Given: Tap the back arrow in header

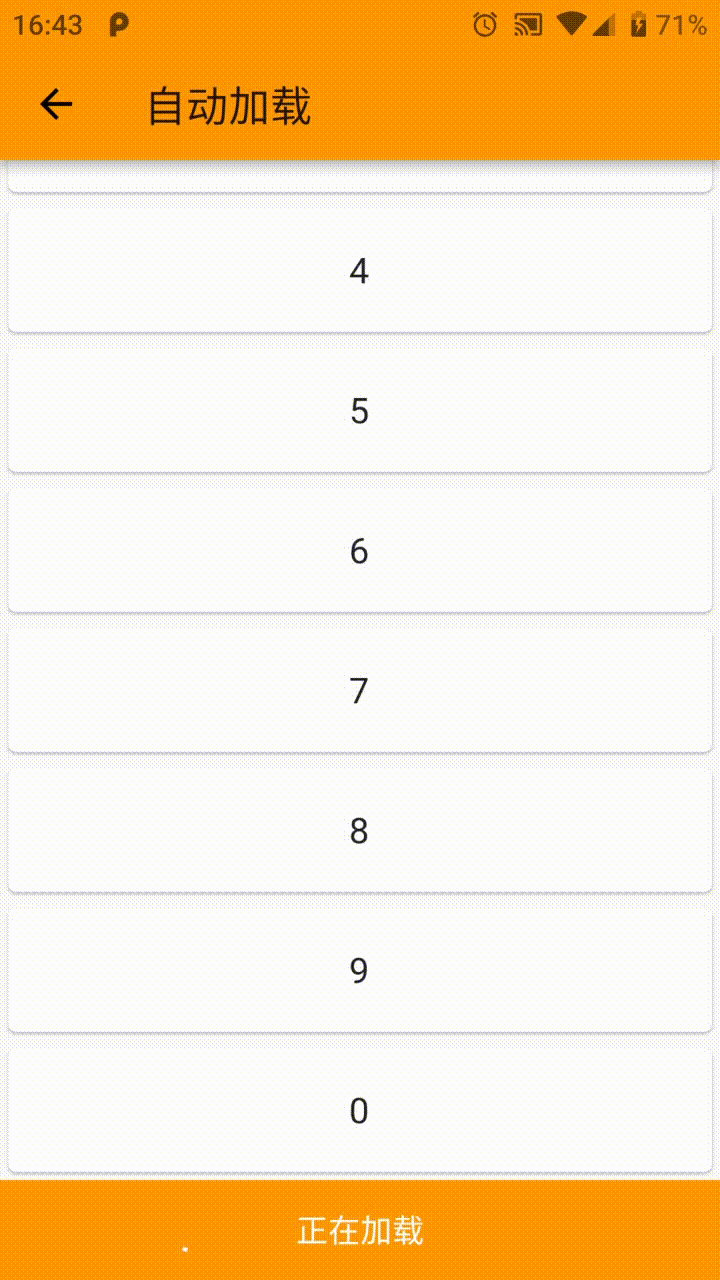Looking at the screenshot, I should (56, 104).
